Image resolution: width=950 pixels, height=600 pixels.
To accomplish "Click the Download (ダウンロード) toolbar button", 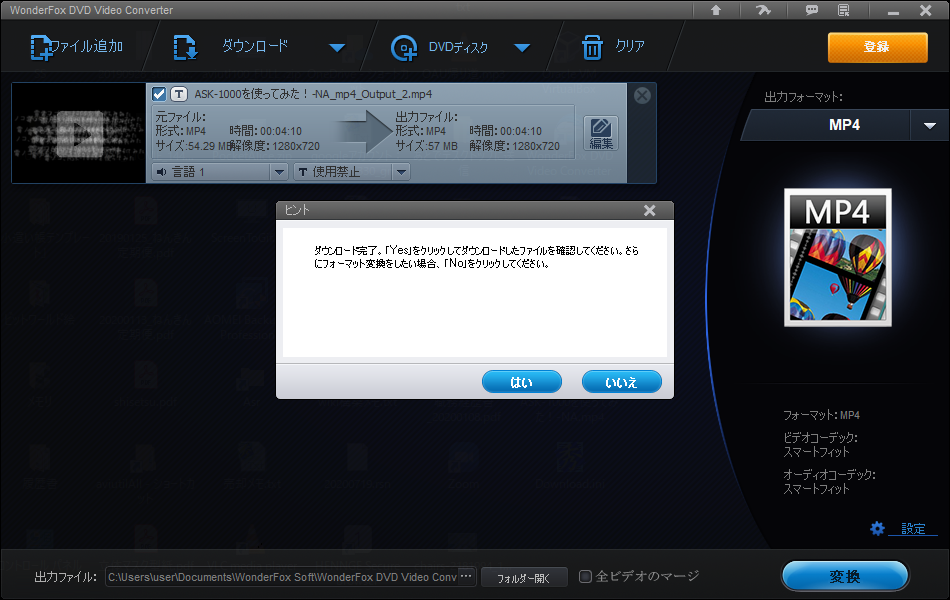I will pos(230,47).
